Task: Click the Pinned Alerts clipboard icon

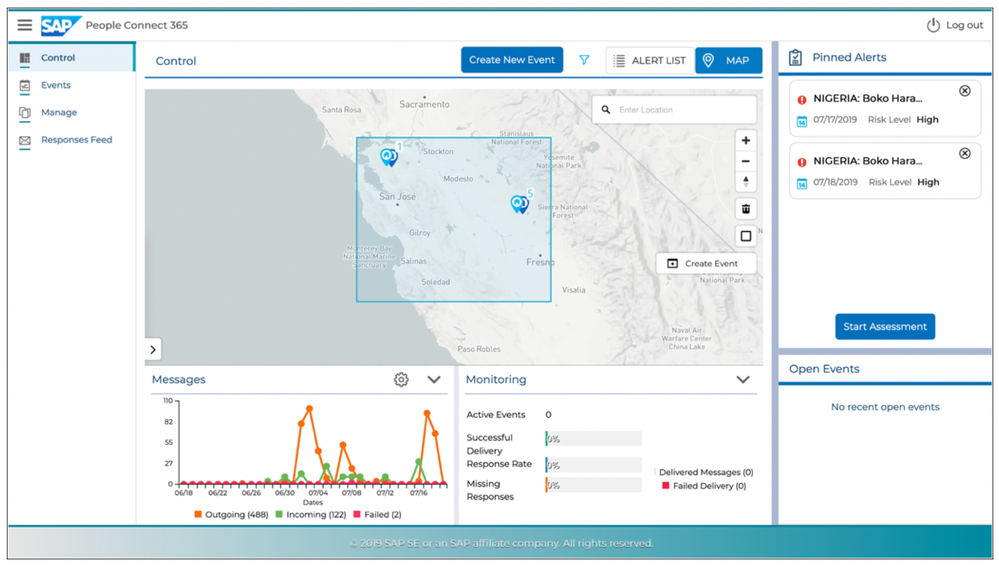Action: pyautogui.click(x=795, y=57)
